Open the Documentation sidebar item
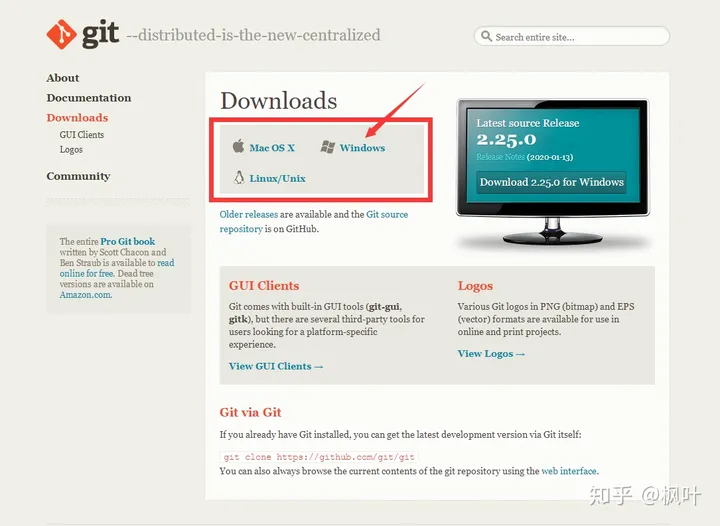Image resolution: width=720 pixels, height=526 pixels. [x=89, y=98]
